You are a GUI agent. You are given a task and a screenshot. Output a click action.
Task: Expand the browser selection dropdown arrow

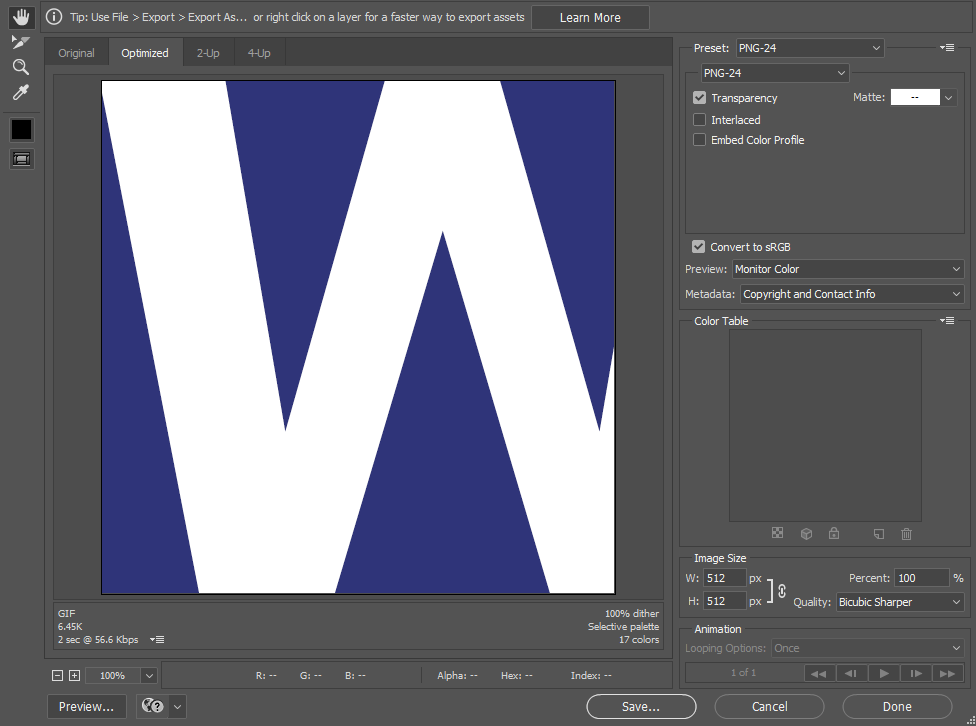tap(177, 707)
